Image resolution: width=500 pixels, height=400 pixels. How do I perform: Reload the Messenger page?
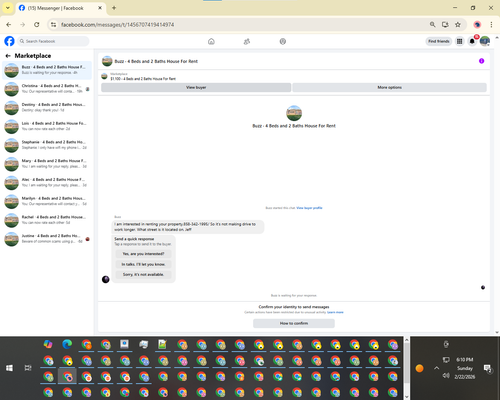(37, 25)
